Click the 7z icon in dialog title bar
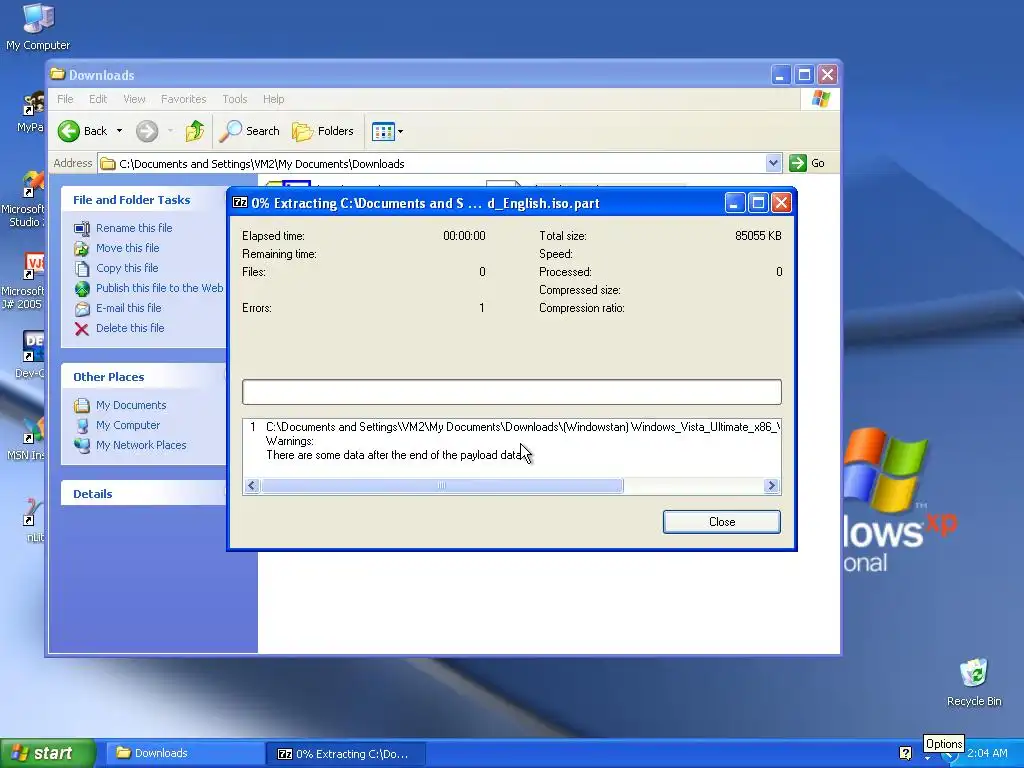This screenshot has height=768, width=1024. [240, 202]
